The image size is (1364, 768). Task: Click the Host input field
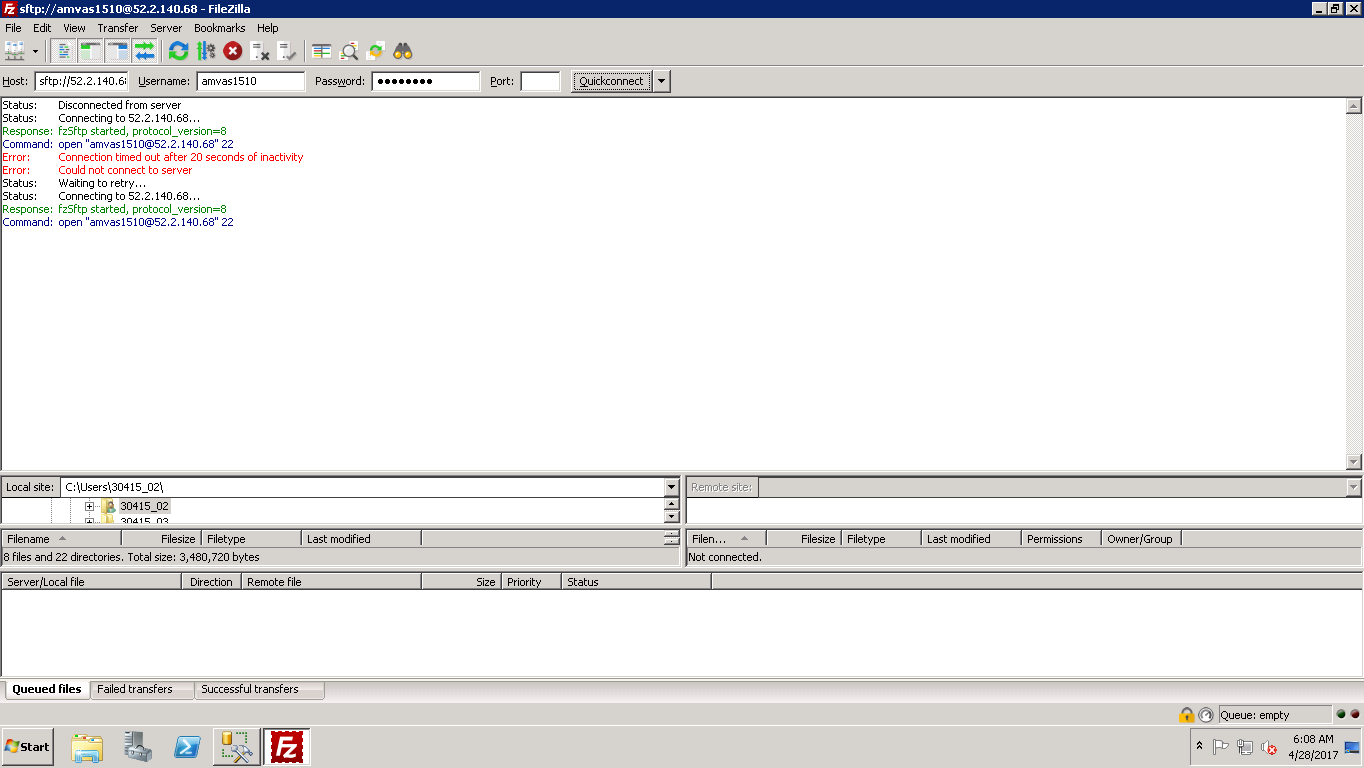coord(82,81)
